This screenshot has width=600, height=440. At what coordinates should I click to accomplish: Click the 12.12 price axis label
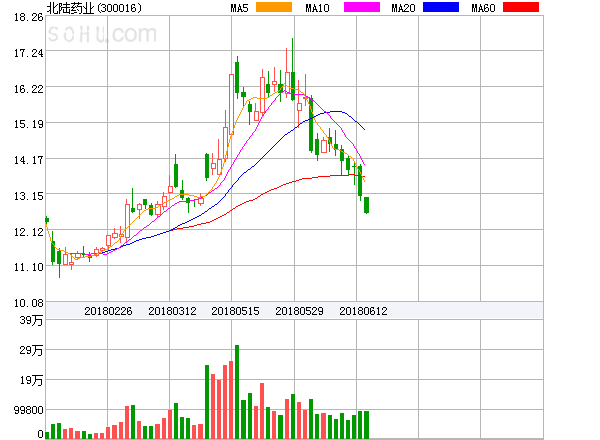click(28, 232)
